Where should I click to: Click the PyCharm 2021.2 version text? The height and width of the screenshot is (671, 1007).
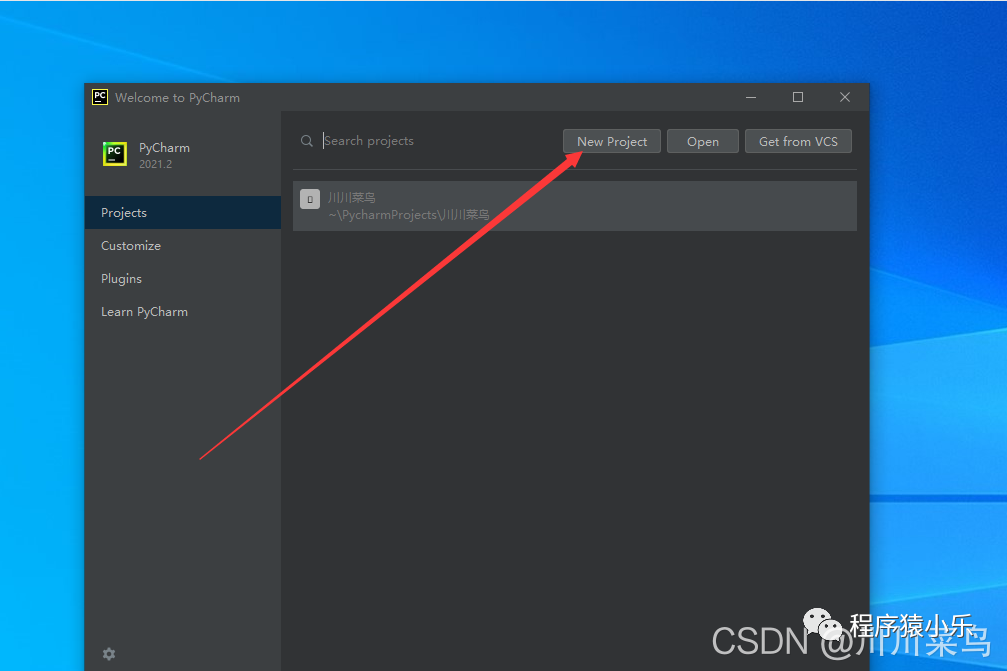tap(155, 164)
